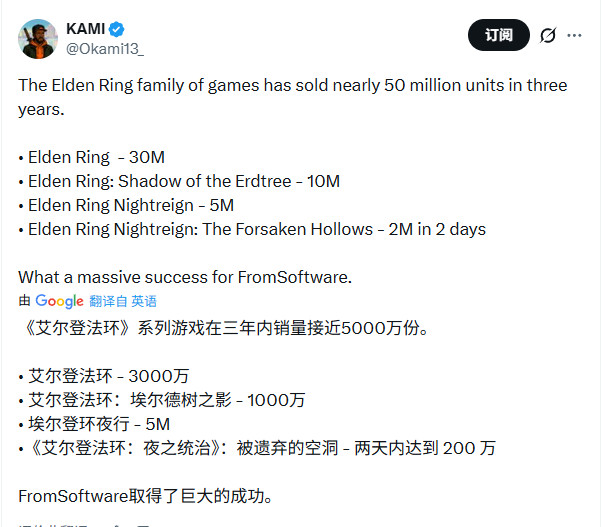The width and height of the screenshot is (605, 527).
Task: Click the blue verified badge
Action: click(x=116, y=28)
